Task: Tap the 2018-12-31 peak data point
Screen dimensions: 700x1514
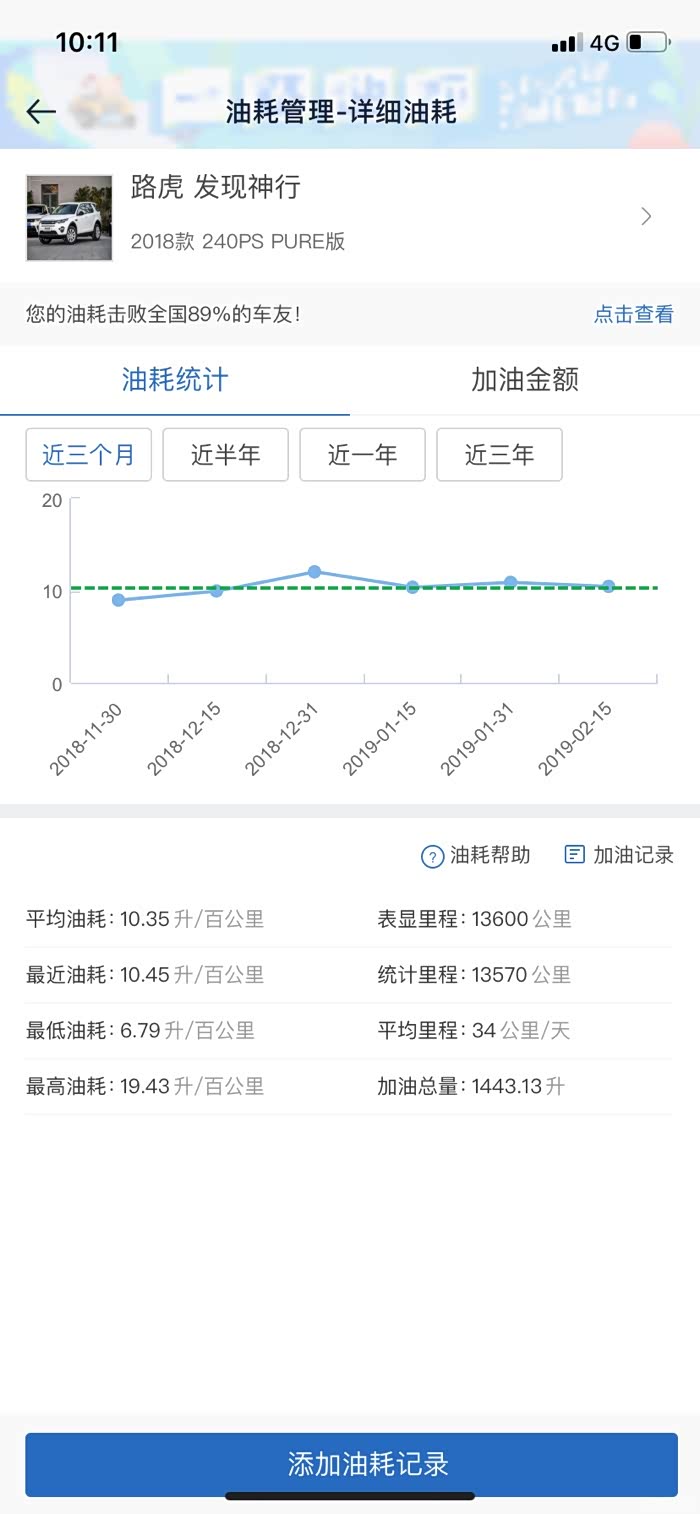Action: click(314, 572)
